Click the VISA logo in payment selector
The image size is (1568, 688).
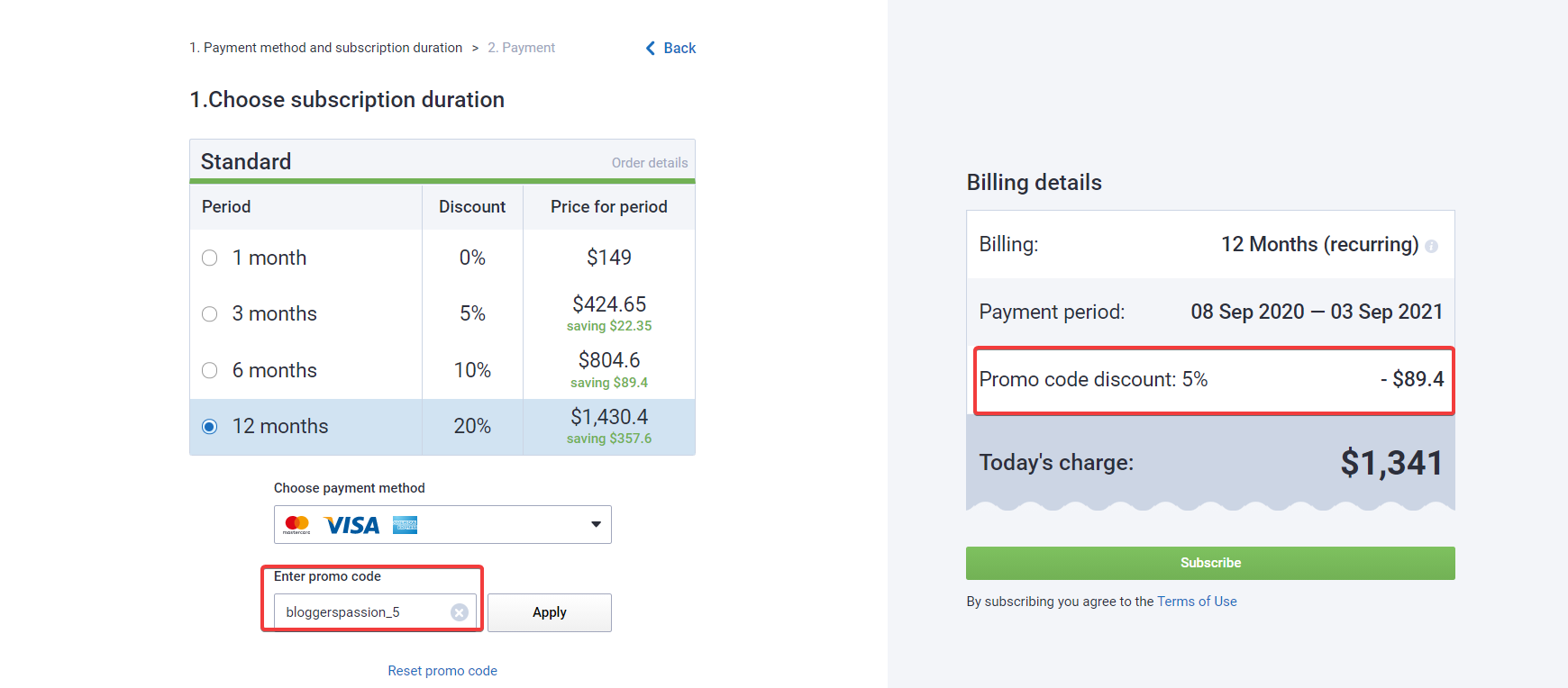(352, 525)
